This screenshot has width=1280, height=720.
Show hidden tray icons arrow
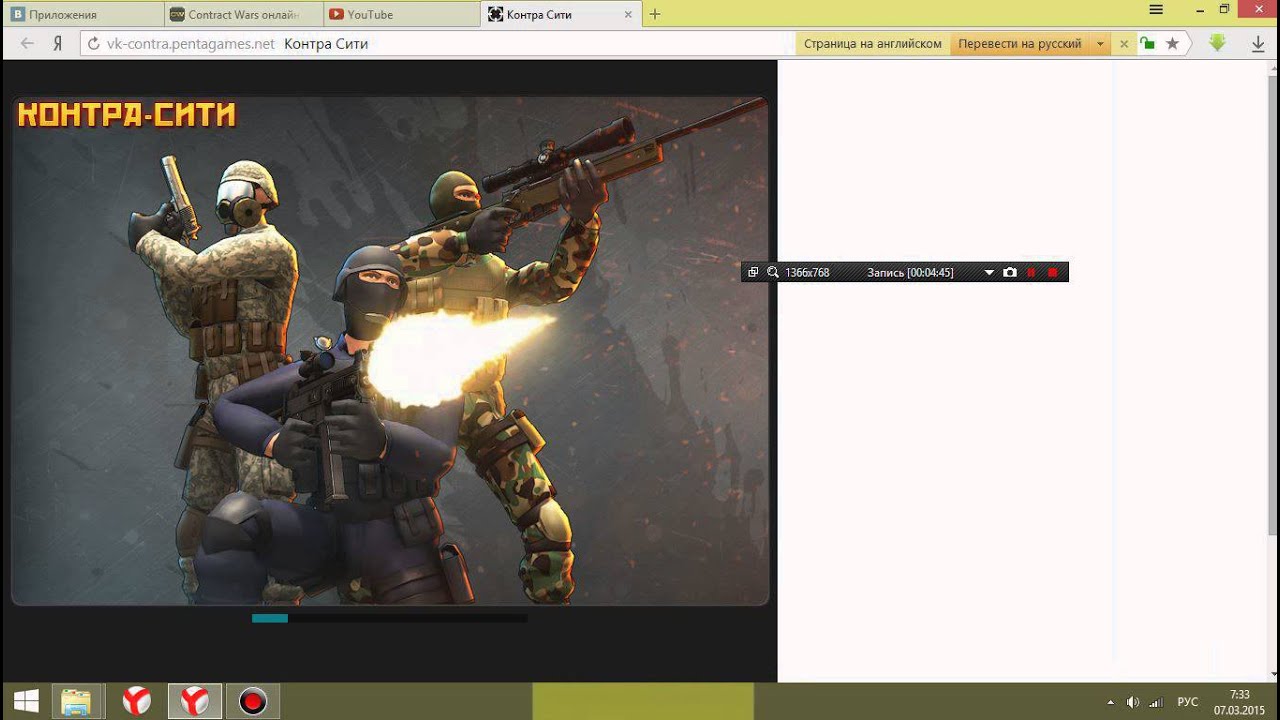(x=1110, y=702)
